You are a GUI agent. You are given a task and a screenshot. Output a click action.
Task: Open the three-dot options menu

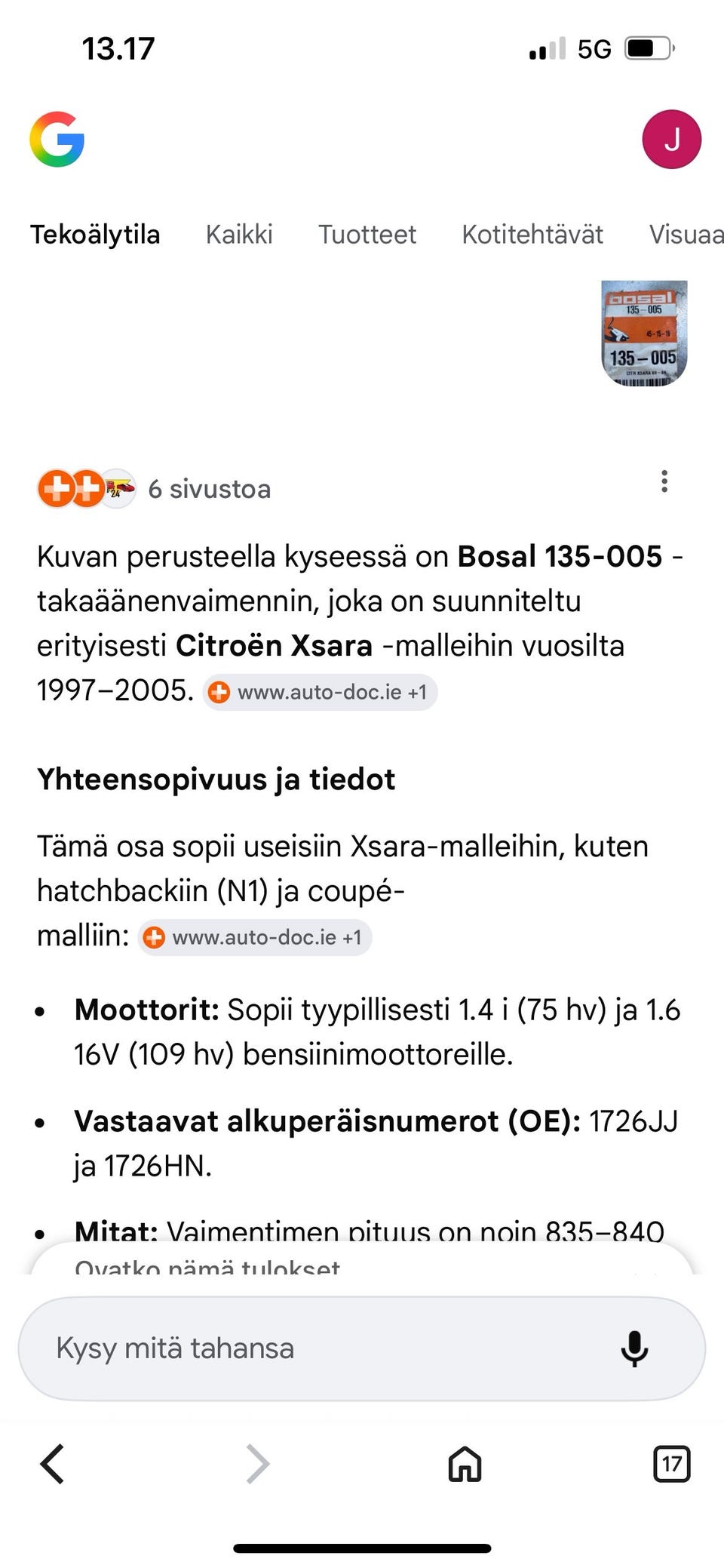664,481
